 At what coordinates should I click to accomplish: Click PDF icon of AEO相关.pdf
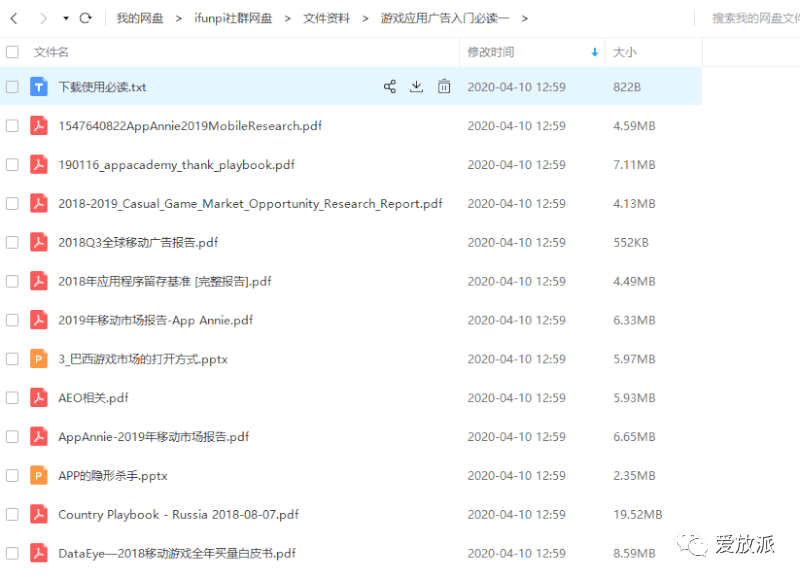point(39,397)
